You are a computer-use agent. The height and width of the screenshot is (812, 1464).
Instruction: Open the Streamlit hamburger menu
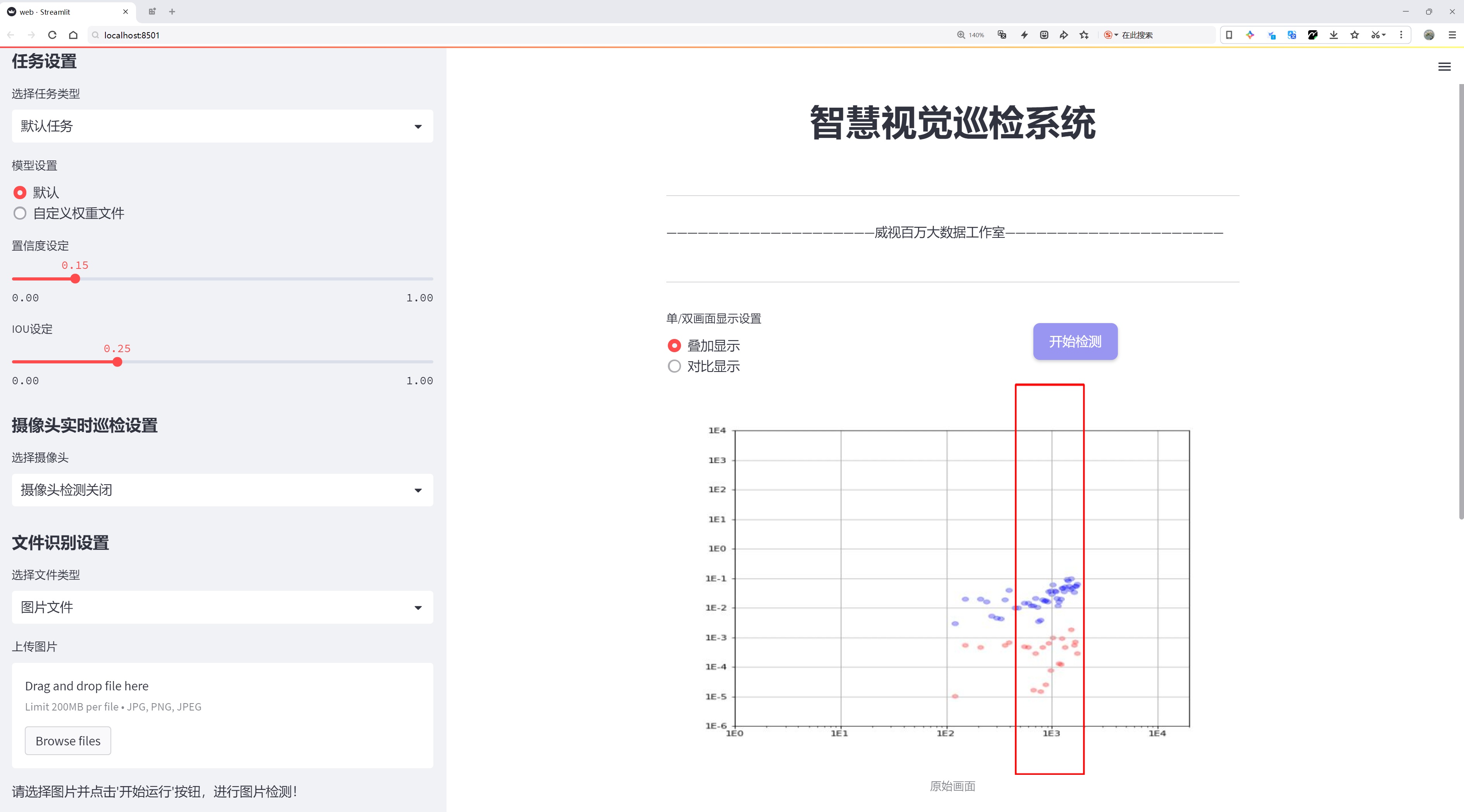[x=1444, y=67]
